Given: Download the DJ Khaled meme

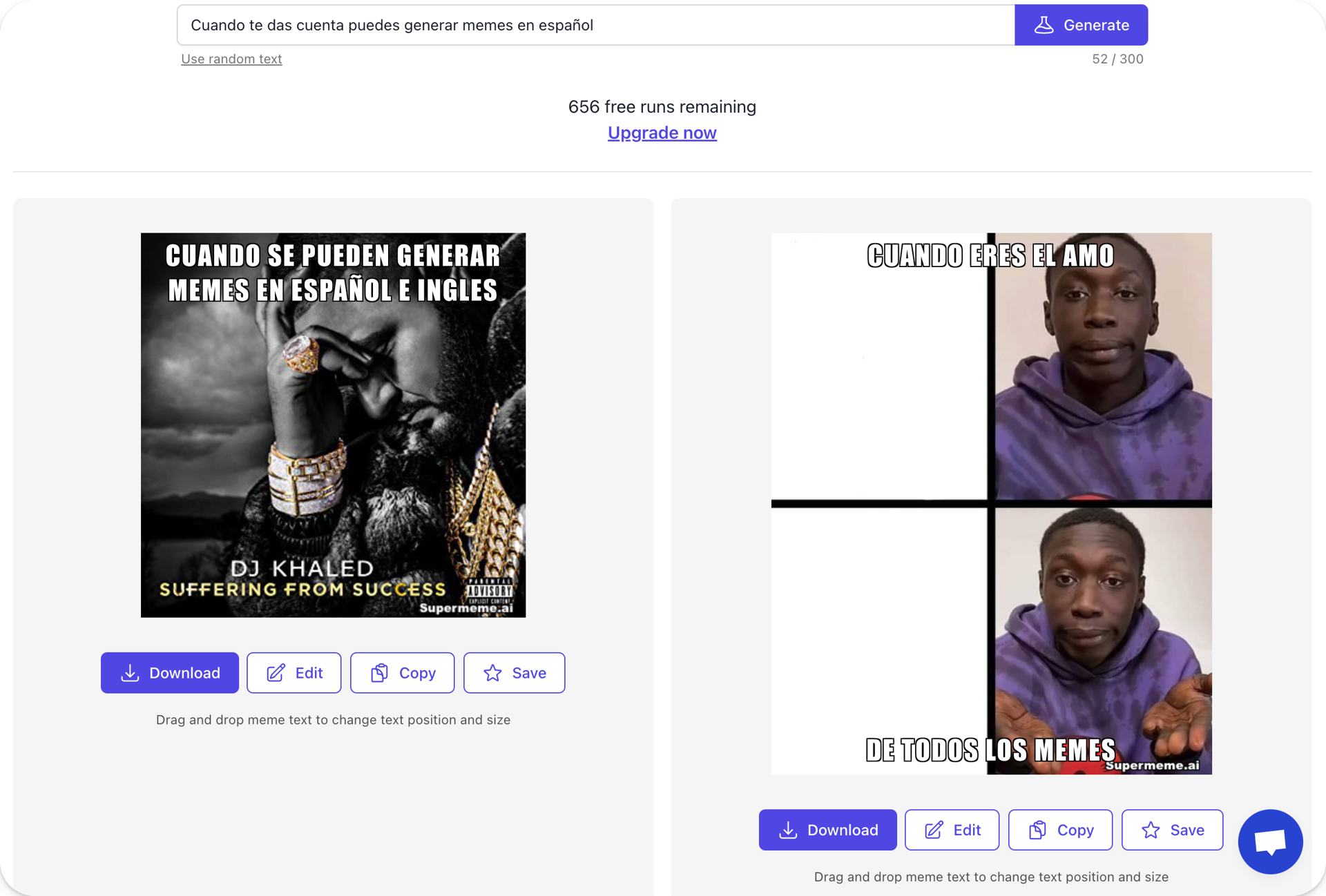Looking at the screenshot, I should (x=170, y=672).
